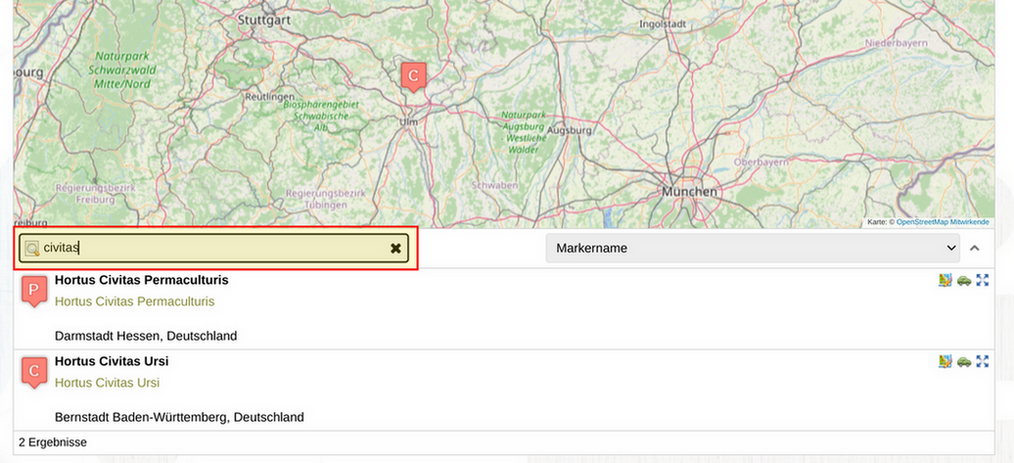Image resolution: width=1014 pixels, height=463 pixels.
Task: Click the P marker icon for Permaculturis
Action: 34,292
